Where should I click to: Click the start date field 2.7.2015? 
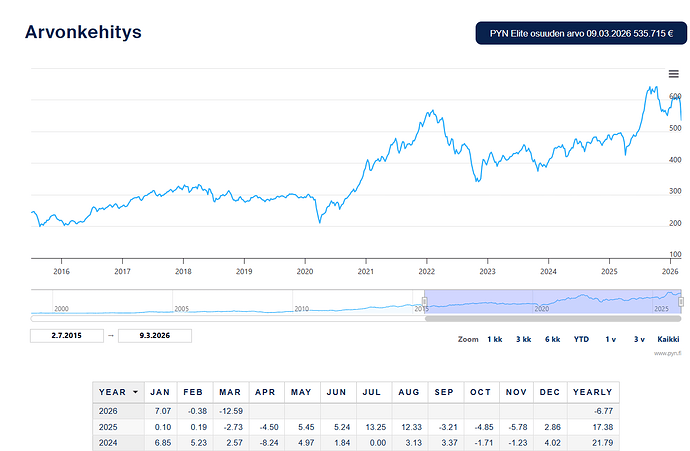67,336
